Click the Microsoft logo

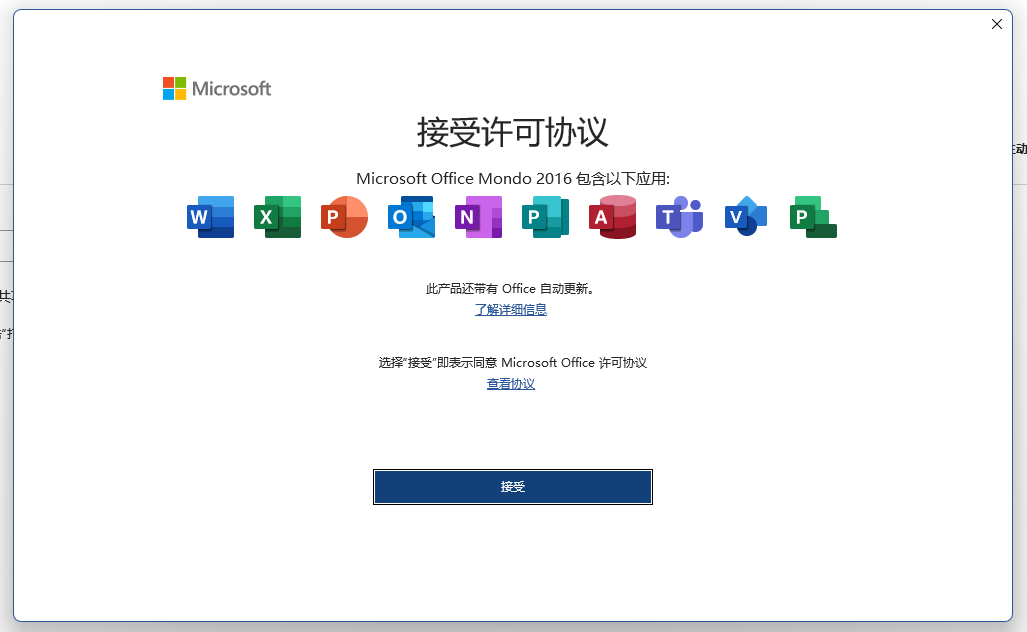point(217,88)
